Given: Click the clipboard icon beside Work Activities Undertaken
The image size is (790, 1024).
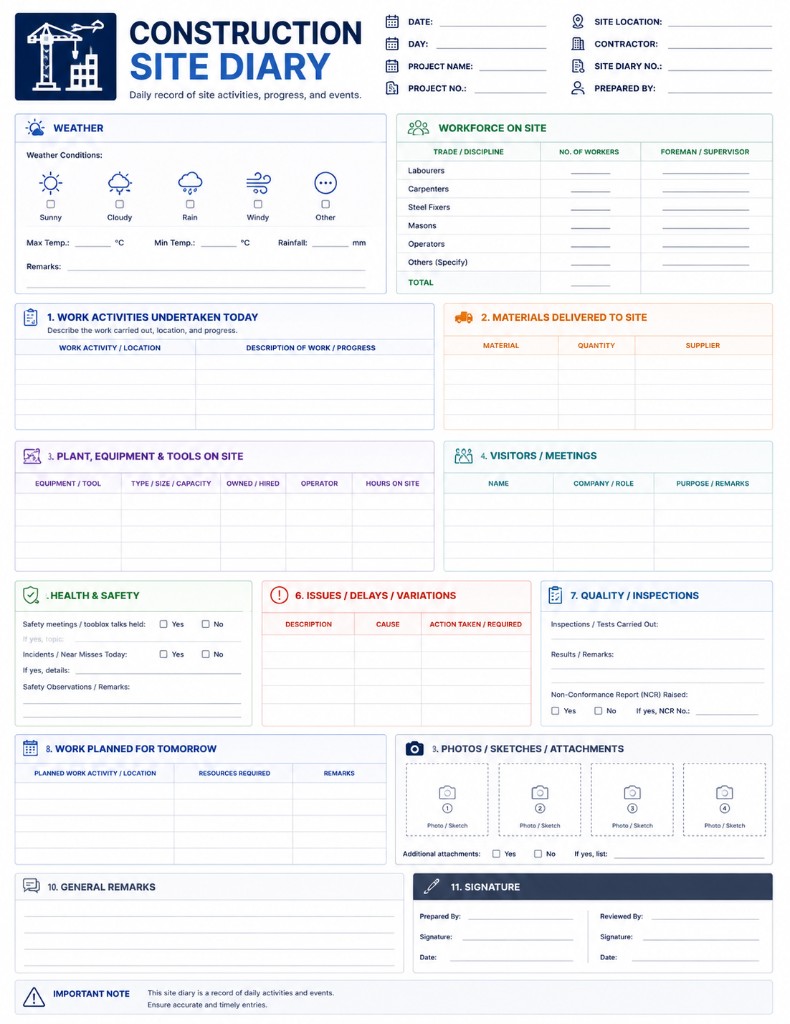Looking at the screenshot, I should pos(31,317).
